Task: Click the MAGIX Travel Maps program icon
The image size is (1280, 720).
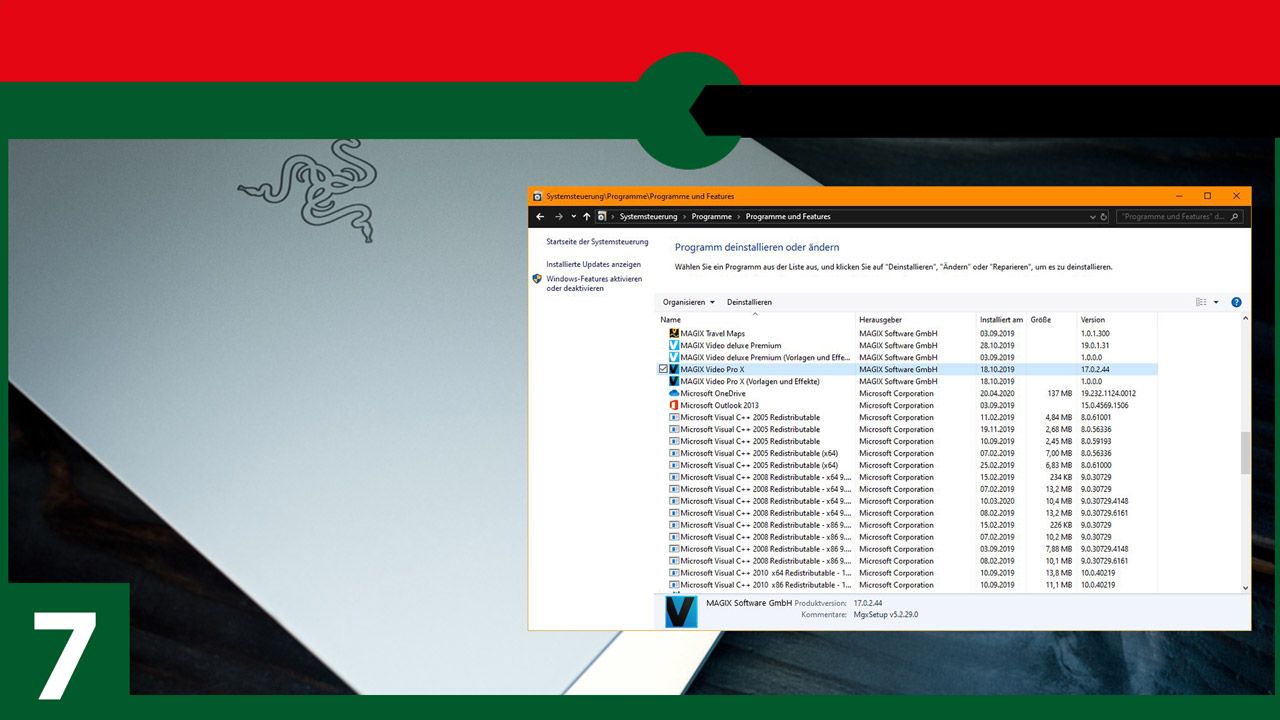Action: point(673,333)
